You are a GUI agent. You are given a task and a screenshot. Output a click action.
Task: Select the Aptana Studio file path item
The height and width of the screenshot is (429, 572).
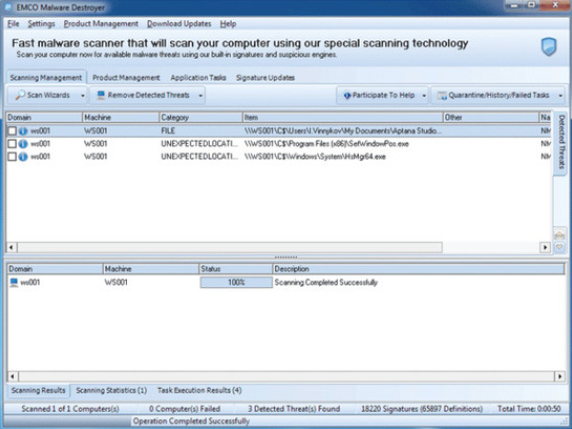pyautogui.click(x=343, y=131)
